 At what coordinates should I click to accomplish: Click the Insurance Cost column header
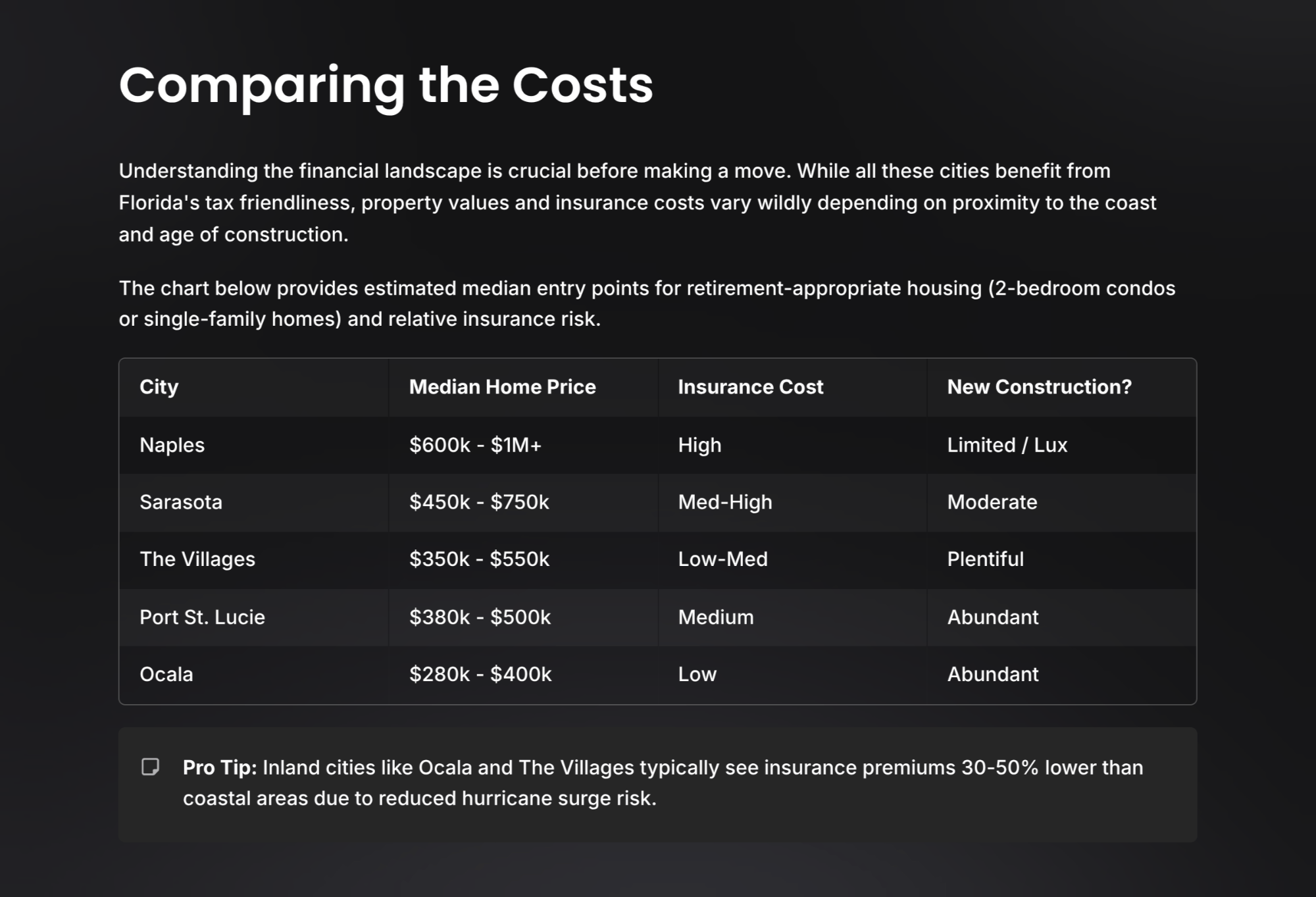pos(750,387)
